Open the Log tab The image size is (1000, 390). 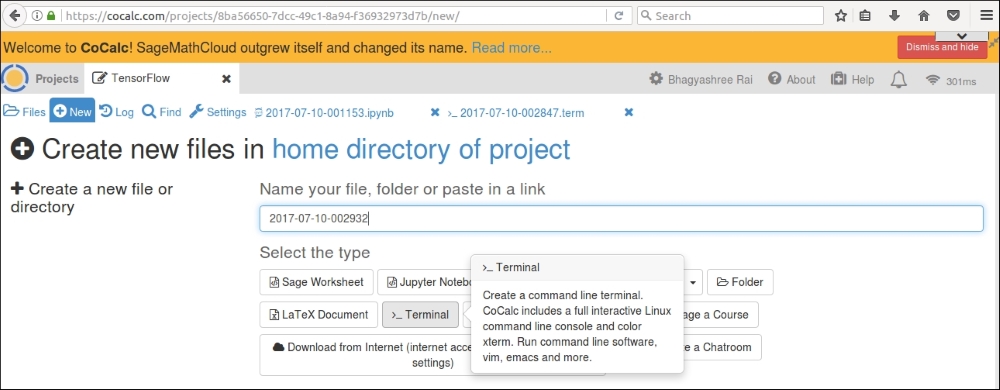pos(117,112)
